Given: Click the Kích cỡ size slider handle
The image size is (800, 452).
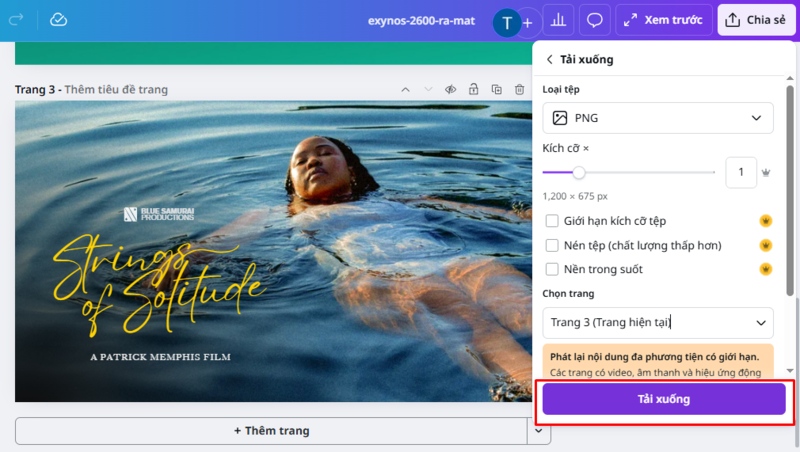Looking at the screenshot, I should tap(578, 172).
